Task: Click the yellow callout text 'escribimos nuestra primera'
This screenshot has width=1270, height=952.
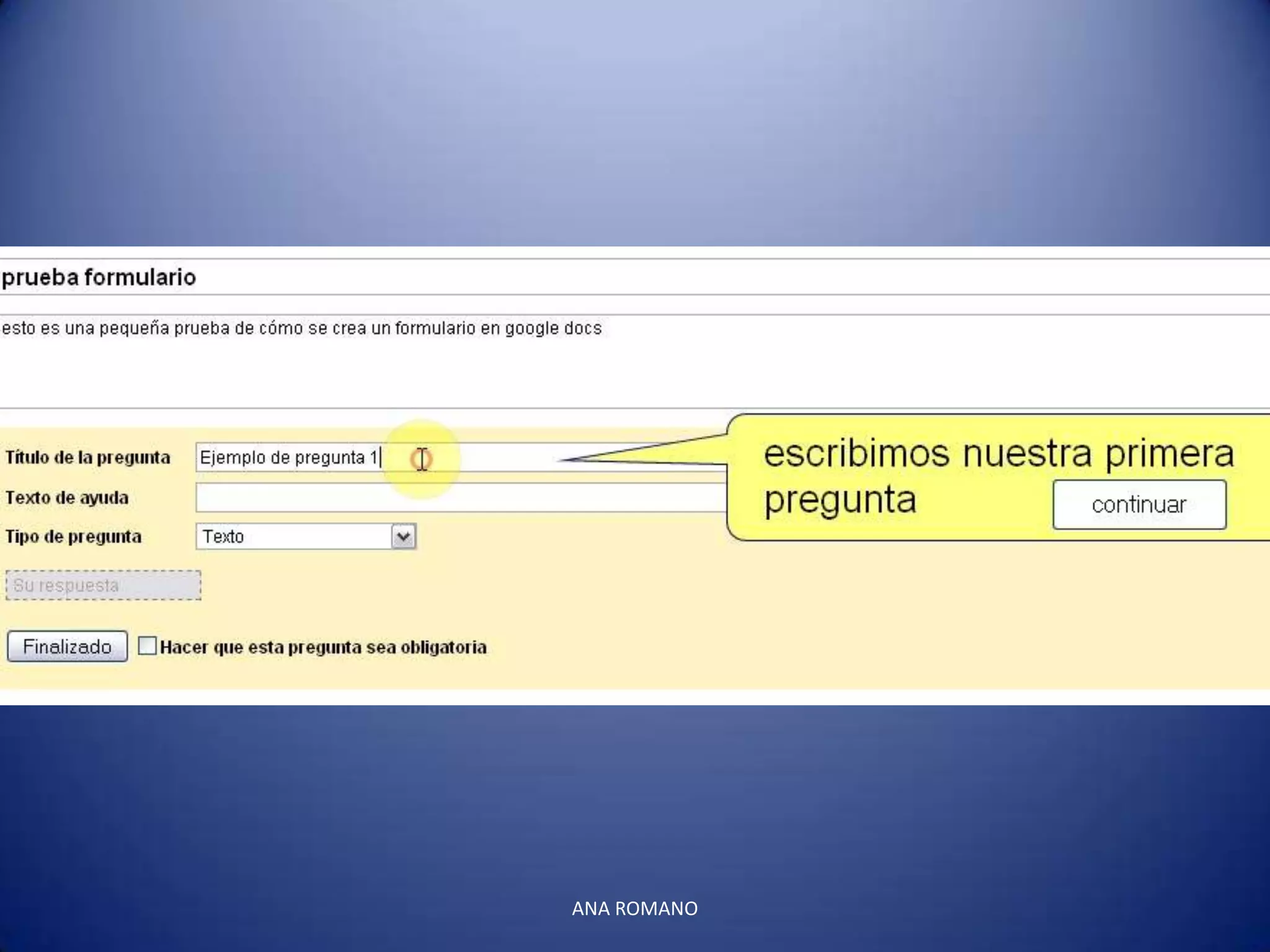Action: click(998, 453)
